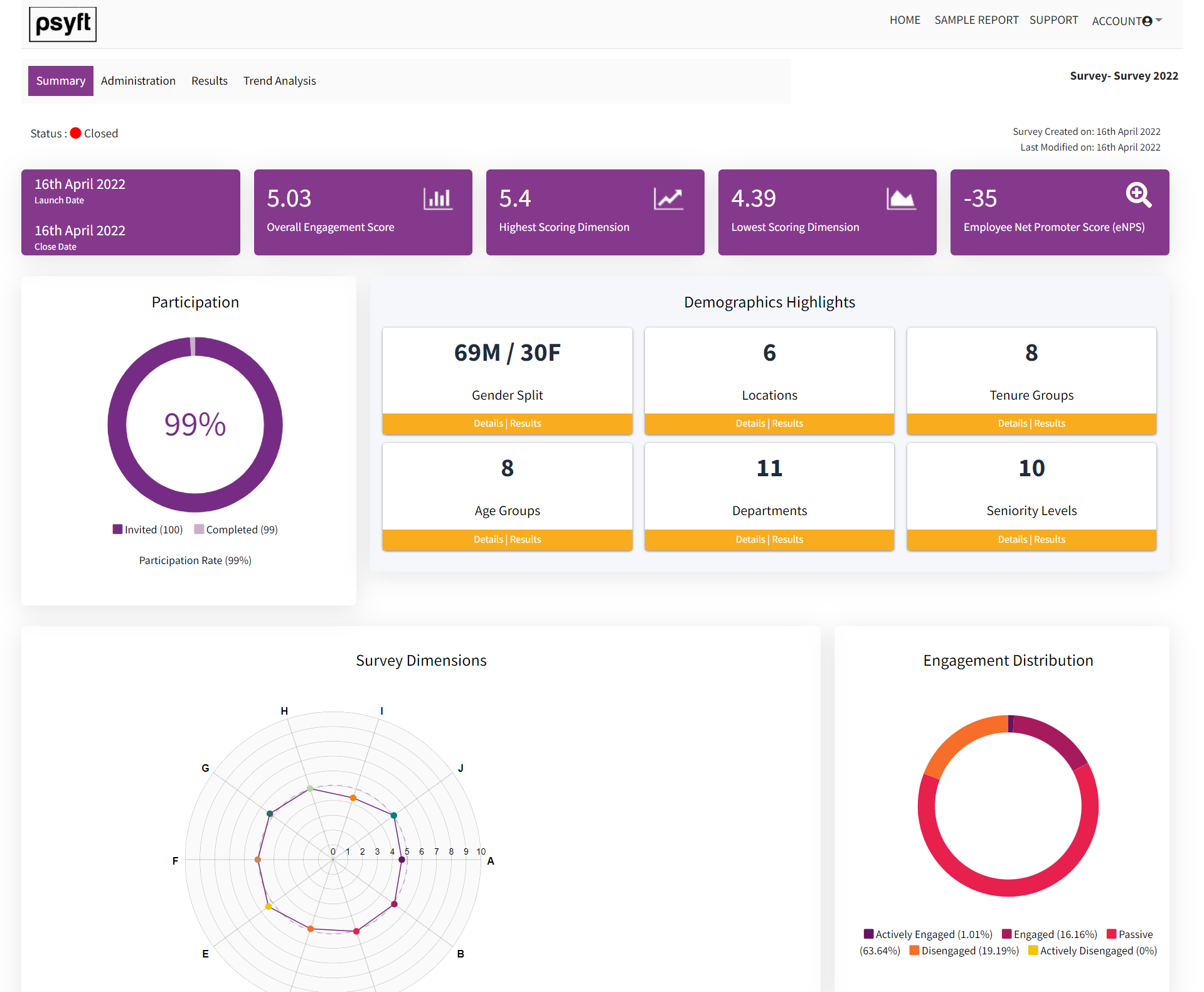The height and width of the screenshot is (992, 1204).
Task: Toggle the Disengaged (19.19%) legend entry
Action: pyautogui.click(x=964, y=951)
